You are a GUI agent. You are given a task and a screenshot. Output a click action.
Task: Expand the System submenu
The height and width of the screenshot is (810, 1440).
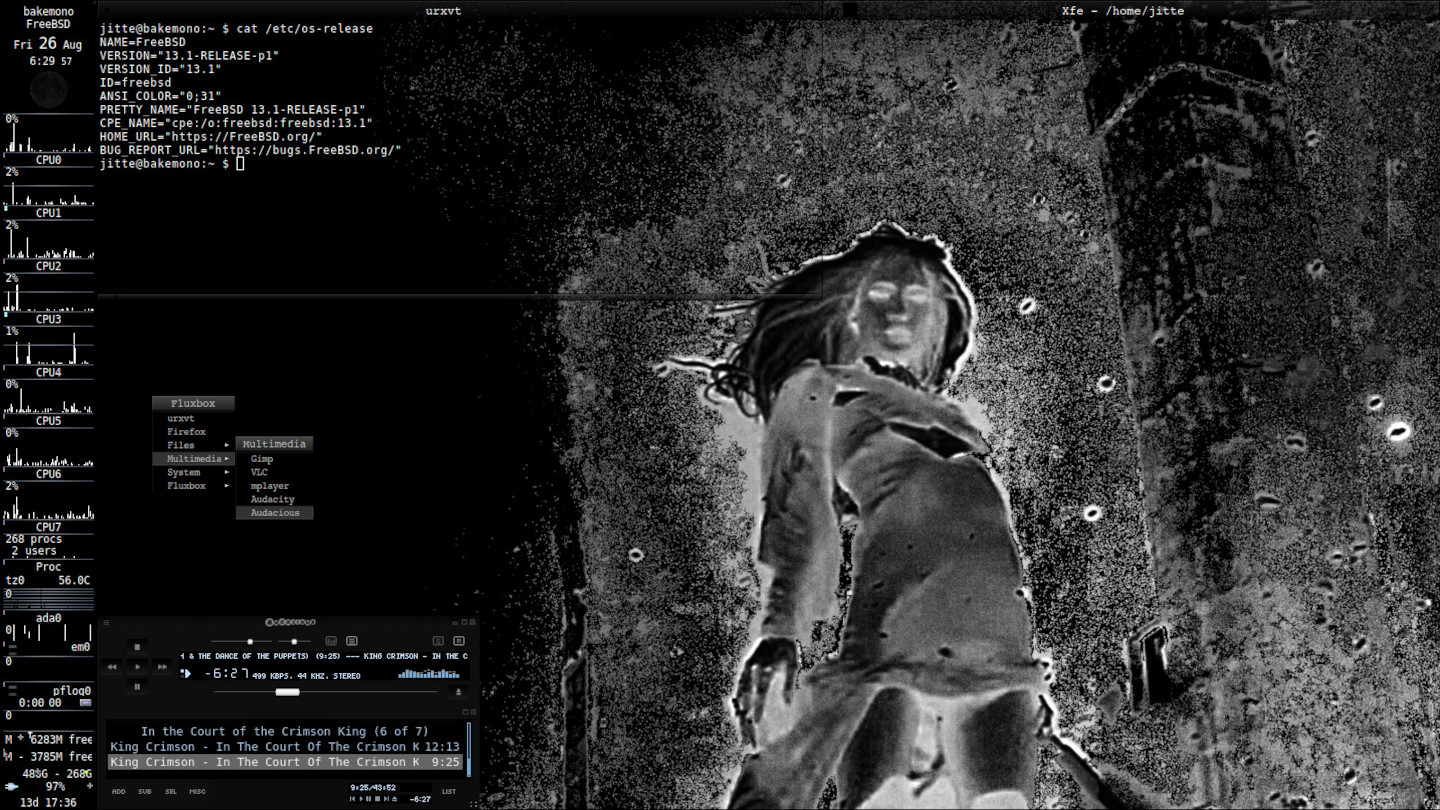tap(193, 472)
